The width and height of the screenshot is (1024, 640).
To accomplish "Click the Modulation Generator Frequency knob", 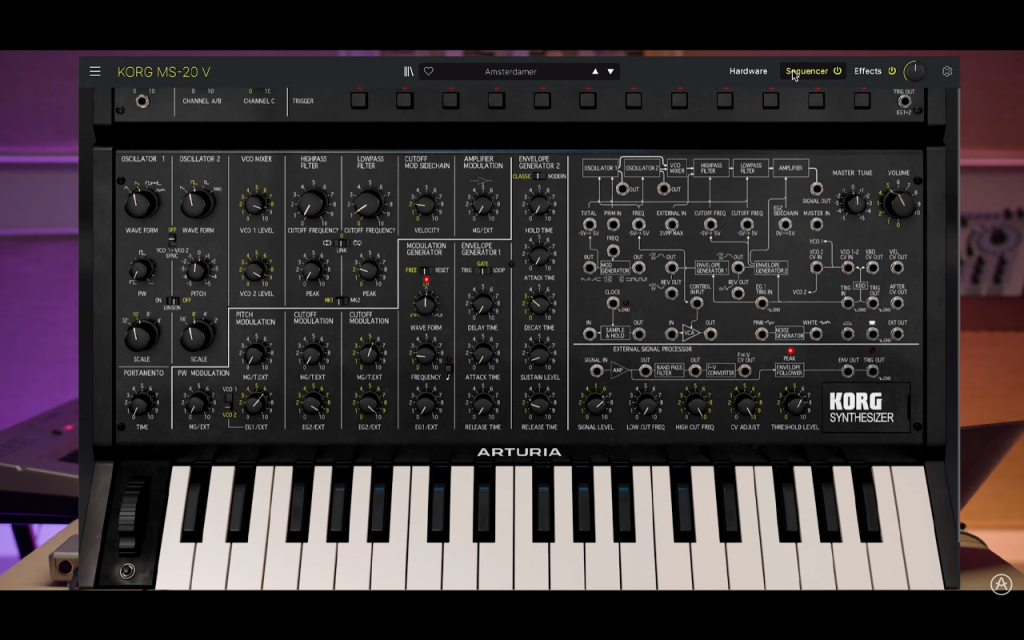I will pos(425,353).
